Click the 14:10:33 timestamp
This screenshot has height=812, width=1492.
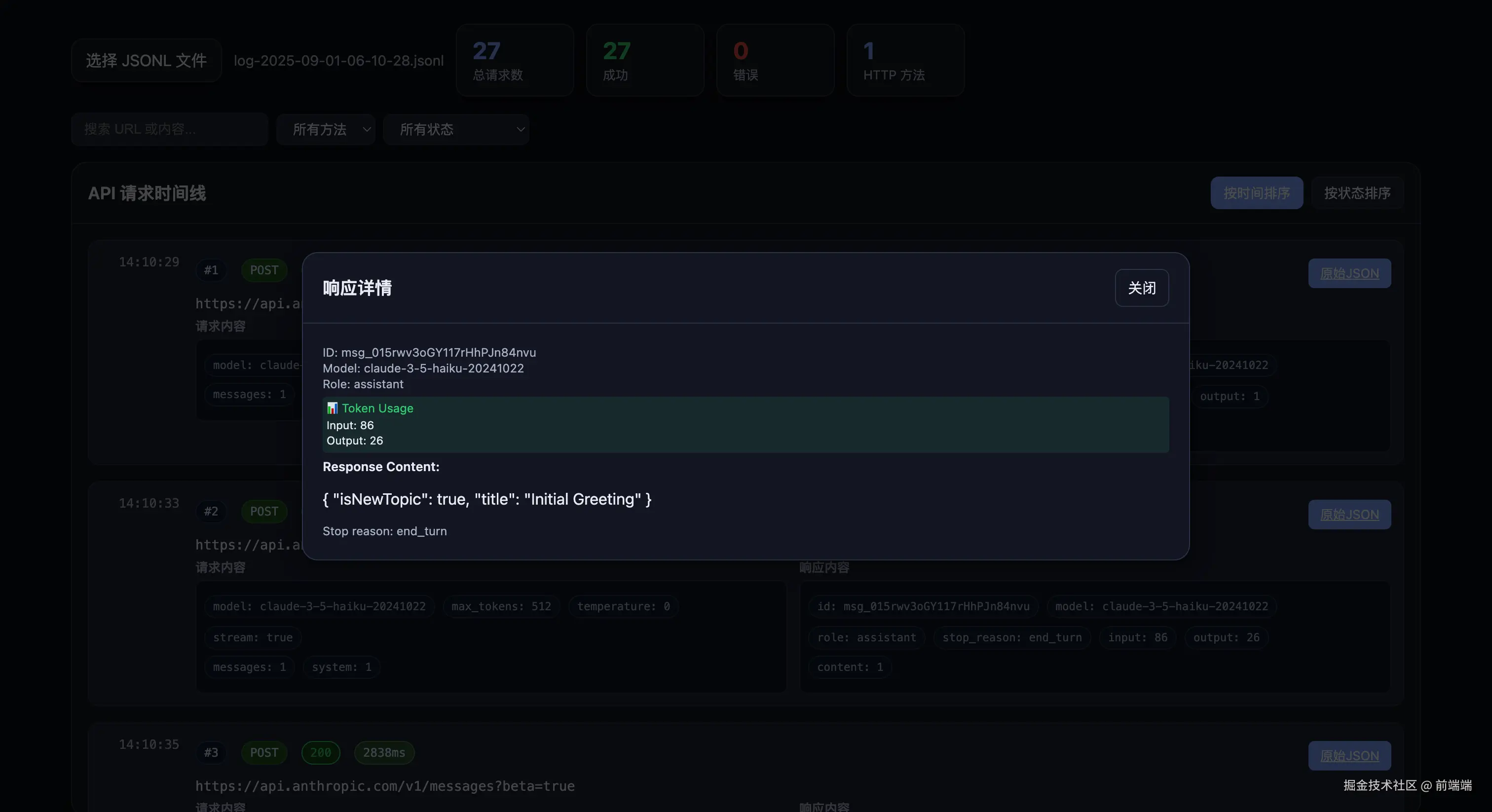(149, 503)
